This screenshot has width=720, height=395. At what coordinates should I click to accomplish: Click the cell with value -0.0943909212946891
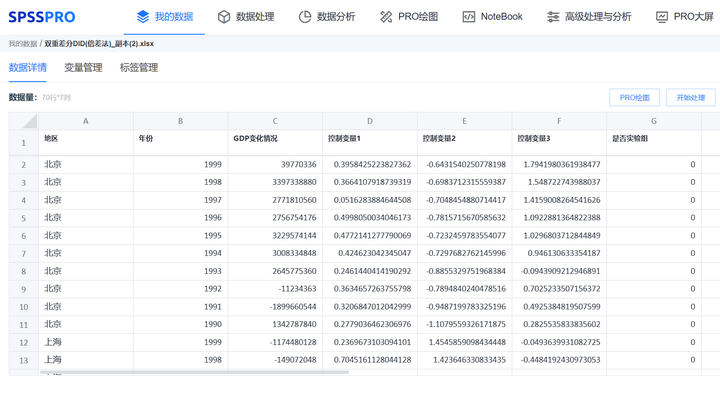[559, 271]
